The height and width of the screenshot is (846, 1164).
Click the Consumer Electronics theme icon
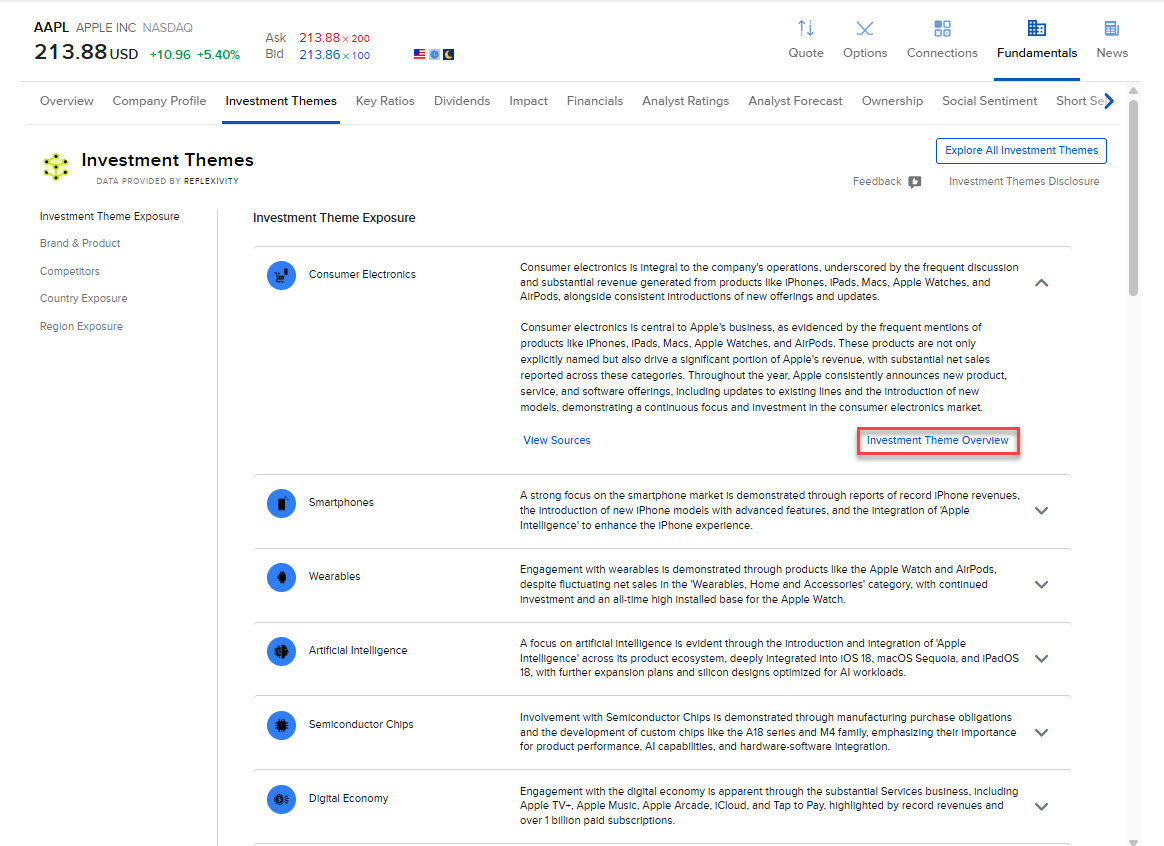click(x=282, y=275)
